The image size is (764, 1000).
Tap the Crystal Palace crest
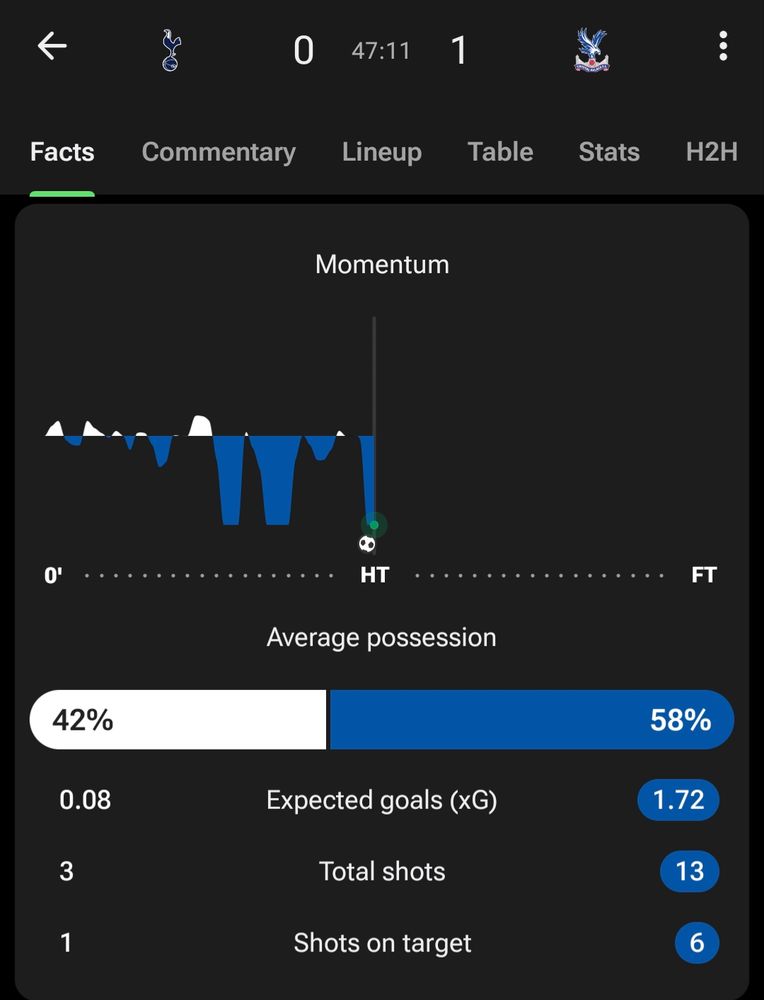click(591, 50)
